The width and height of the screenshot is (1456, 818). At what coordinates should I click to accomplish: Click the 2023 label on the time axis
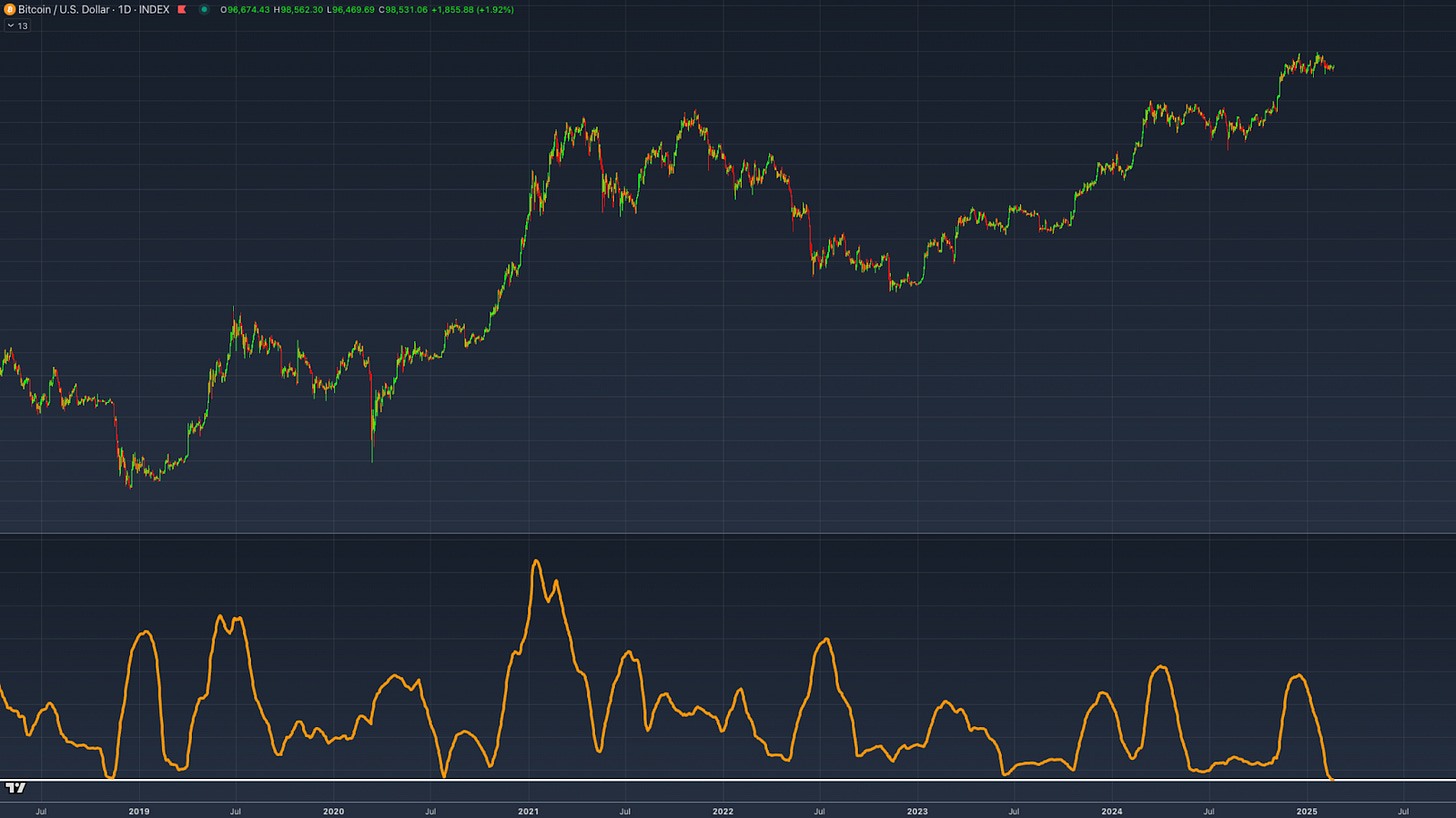tap(916, 811)
